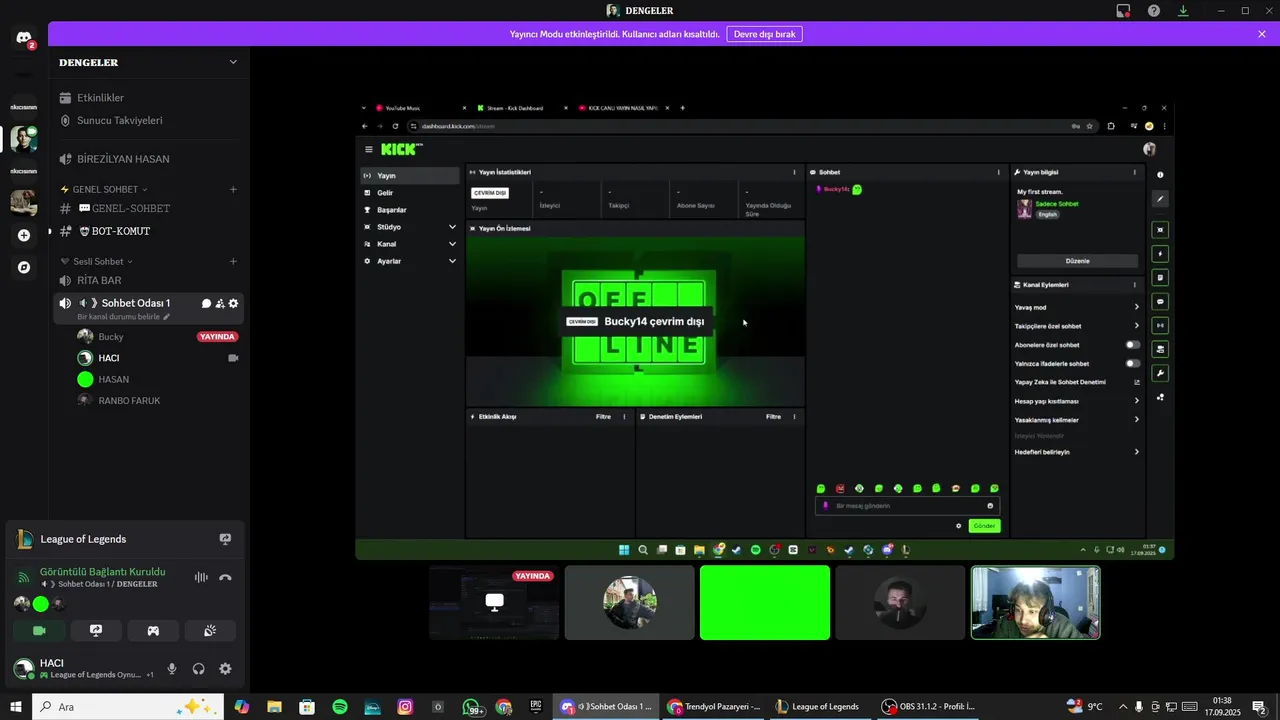This screenshot has height=720, width=1280.
Task: Collapse the Sesli Sohbet category
Action: tap(96, 261)
